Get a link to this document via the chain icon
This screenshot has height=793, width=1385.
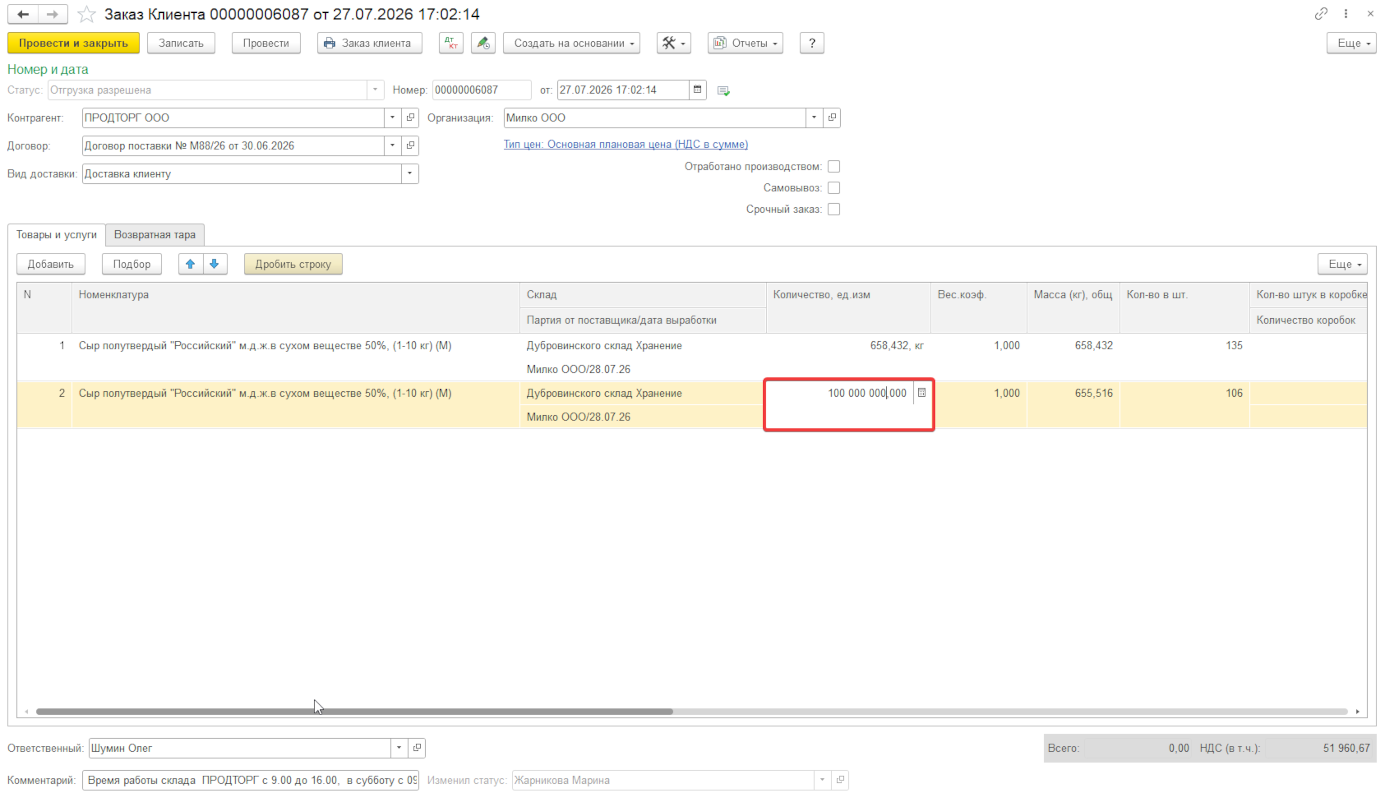click(1321, 14)
